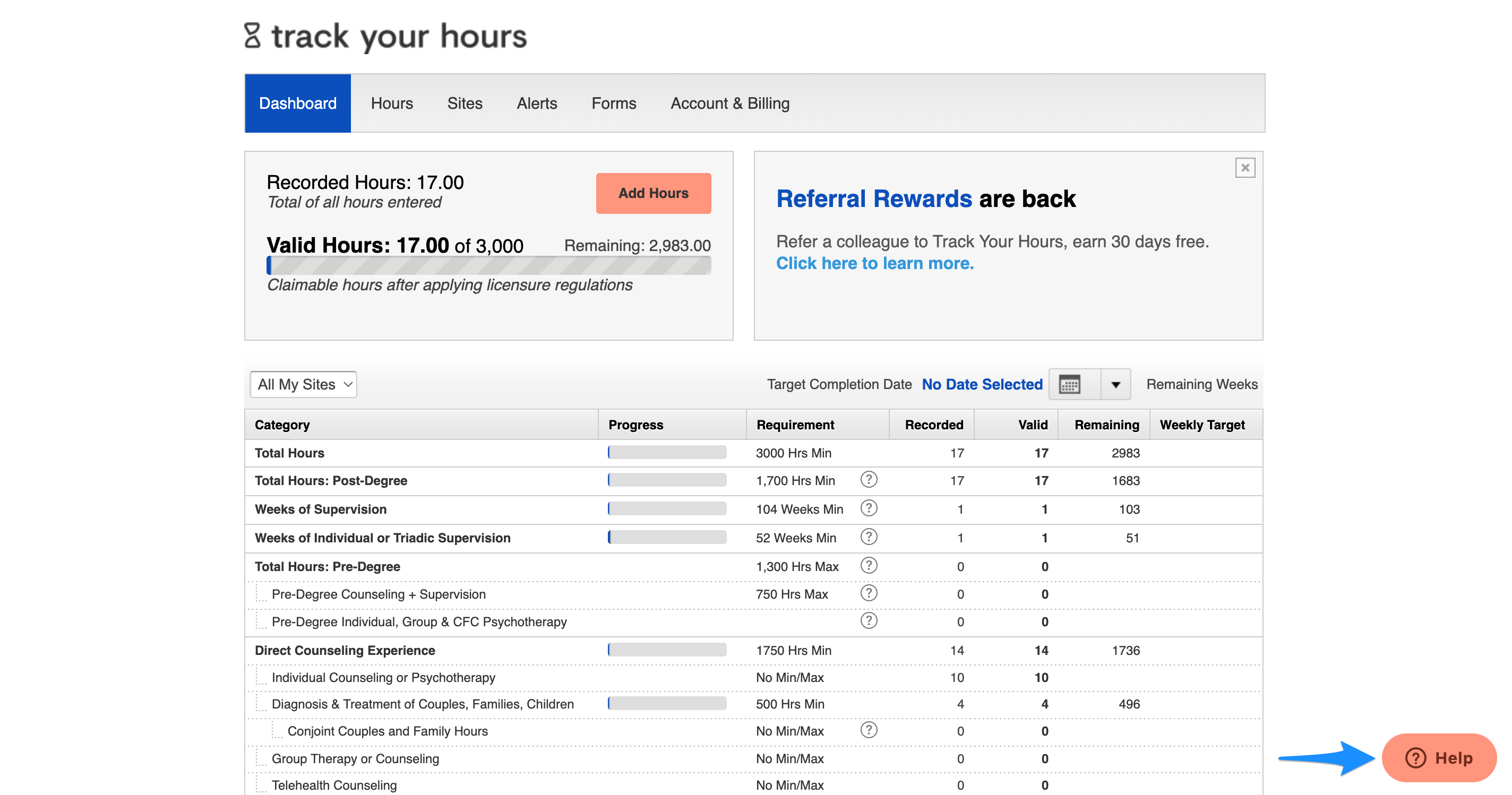Open help icon for Weeks of Individual or Triadic Supervision

coord(869,537)
